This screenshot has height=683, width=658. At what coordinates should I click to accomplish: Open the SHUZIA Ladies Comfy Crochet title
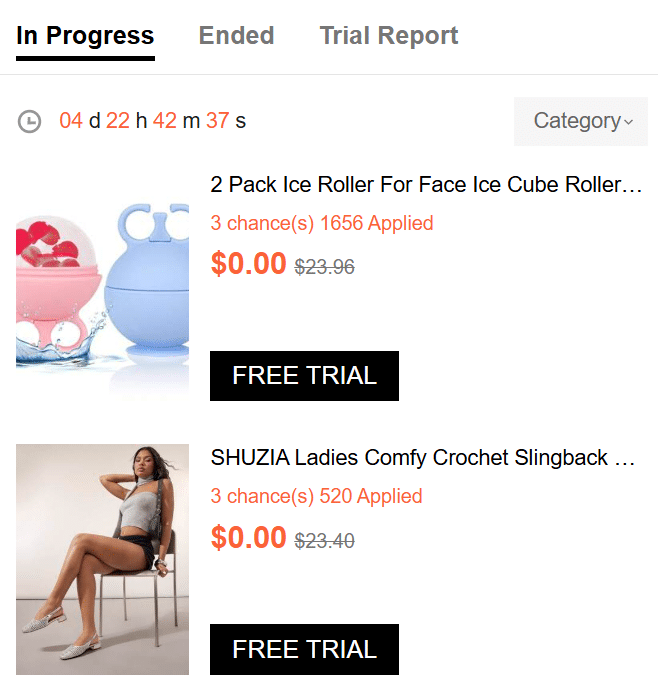(x=423, y=458)
